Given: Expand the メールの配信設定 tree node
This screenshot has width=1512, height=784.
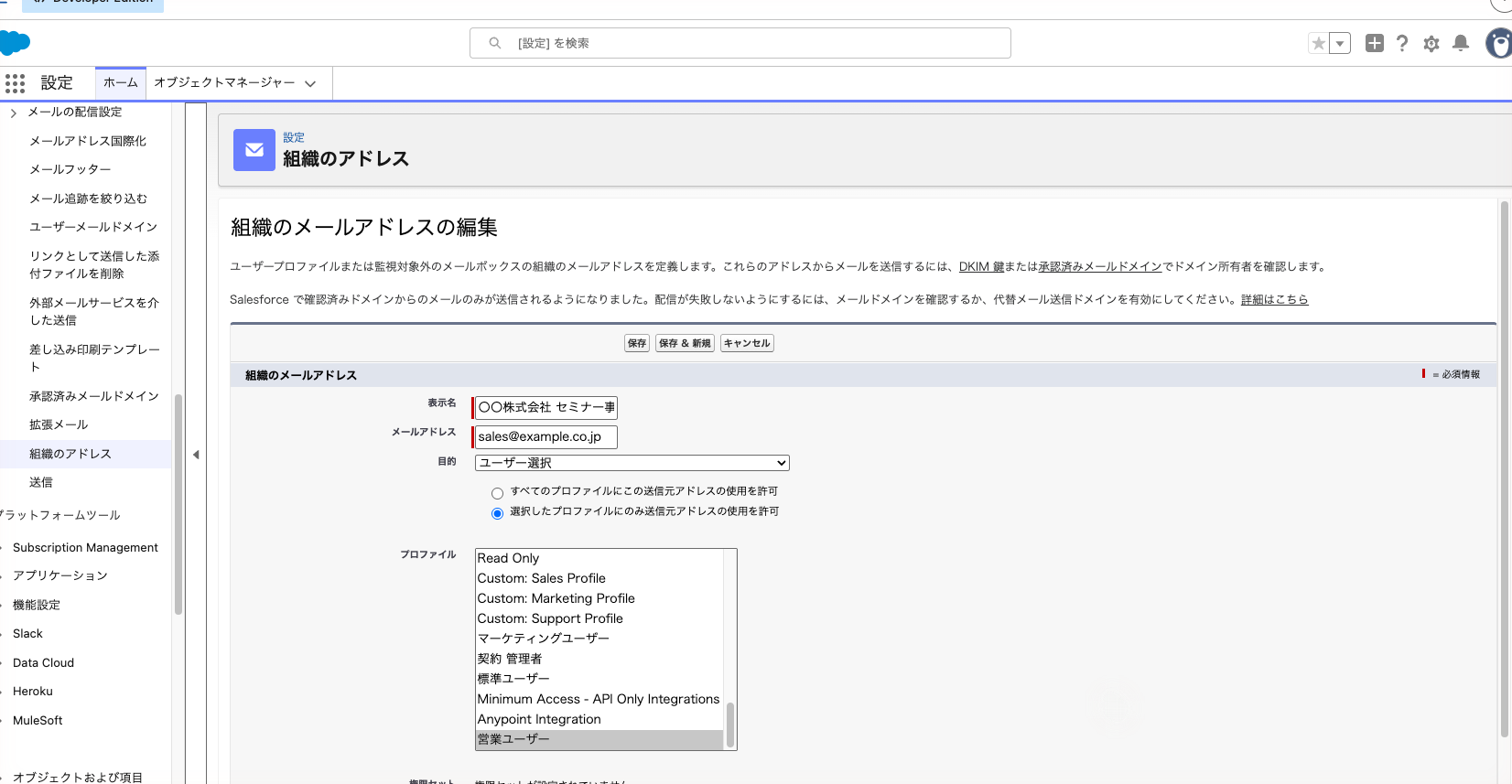Looking at the screenshot, I should click(x=13, y=113).
